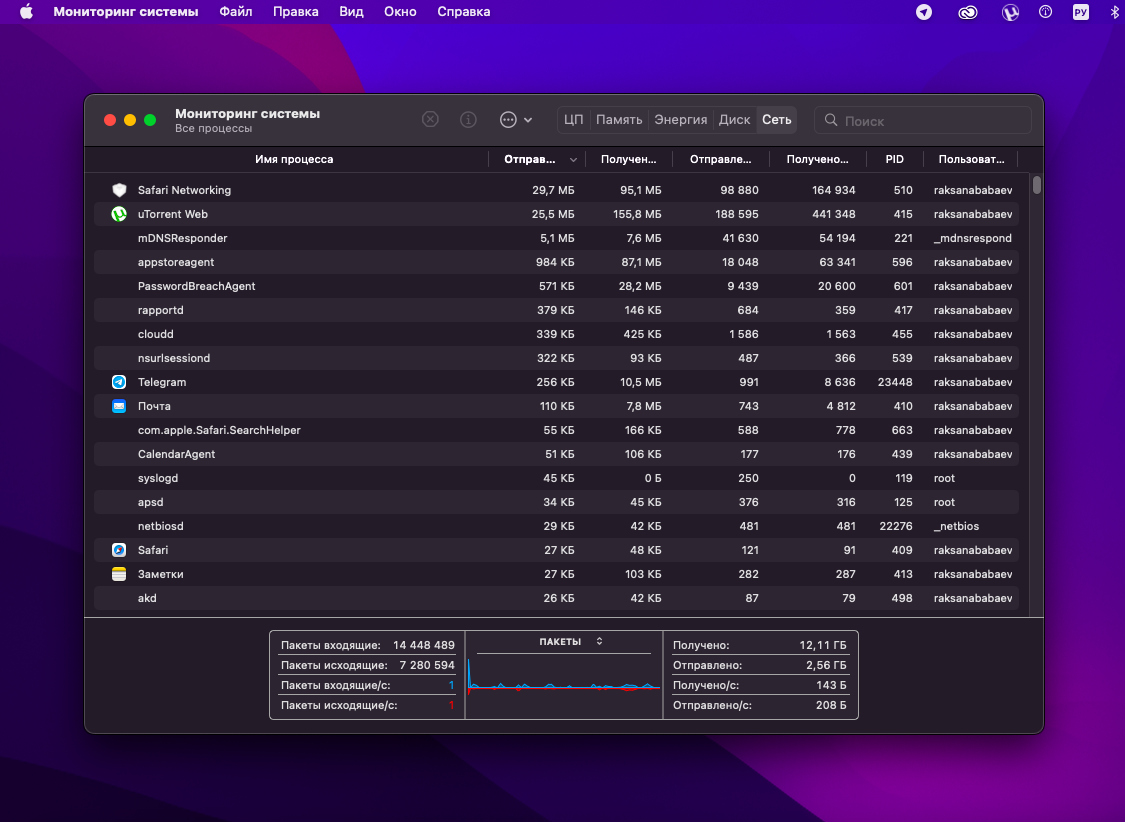
Task: Click the Почта mail app icon
Action: [119, 406]
